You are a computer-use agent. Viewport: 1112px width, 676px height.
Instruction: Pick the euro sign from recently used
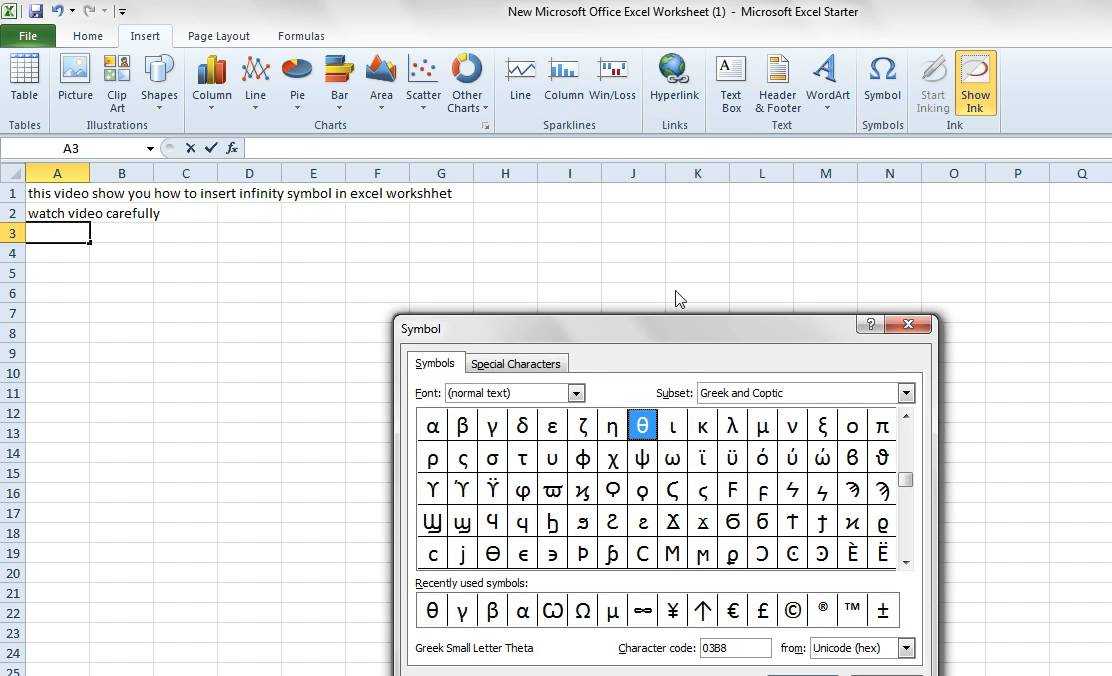pyautogui.click(x=733, y=610)
